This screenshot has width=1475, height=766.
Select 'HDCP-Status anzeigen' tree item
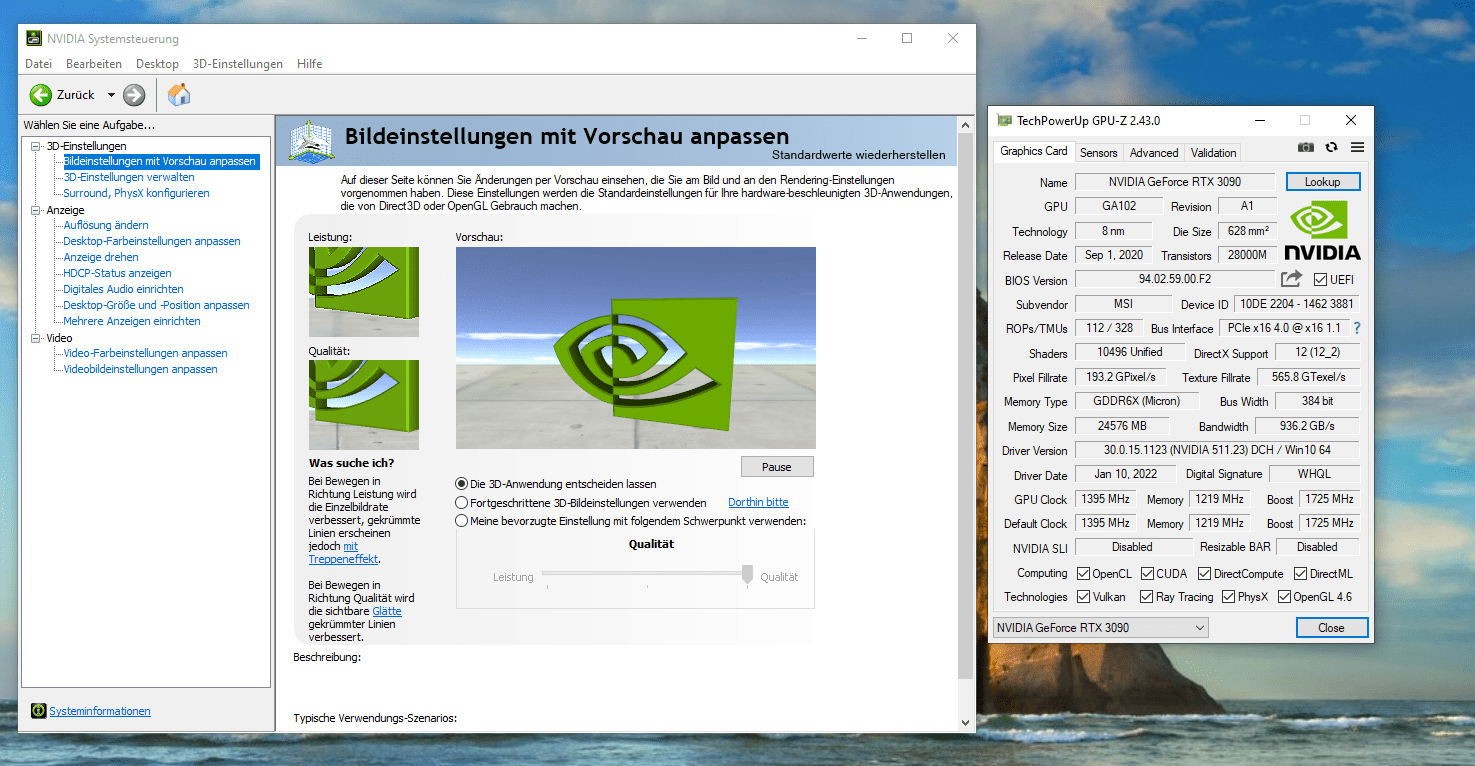117,273
